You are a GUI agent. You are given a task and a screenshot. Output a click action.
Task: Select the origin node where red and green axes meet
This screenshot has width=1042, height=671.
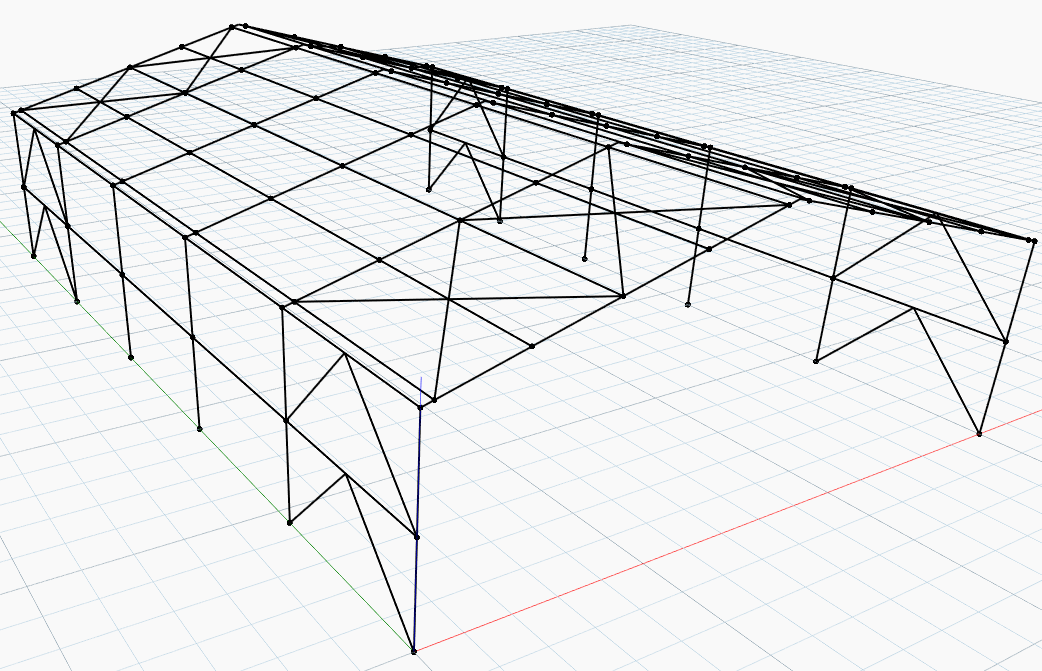click(x=413, y=651)
